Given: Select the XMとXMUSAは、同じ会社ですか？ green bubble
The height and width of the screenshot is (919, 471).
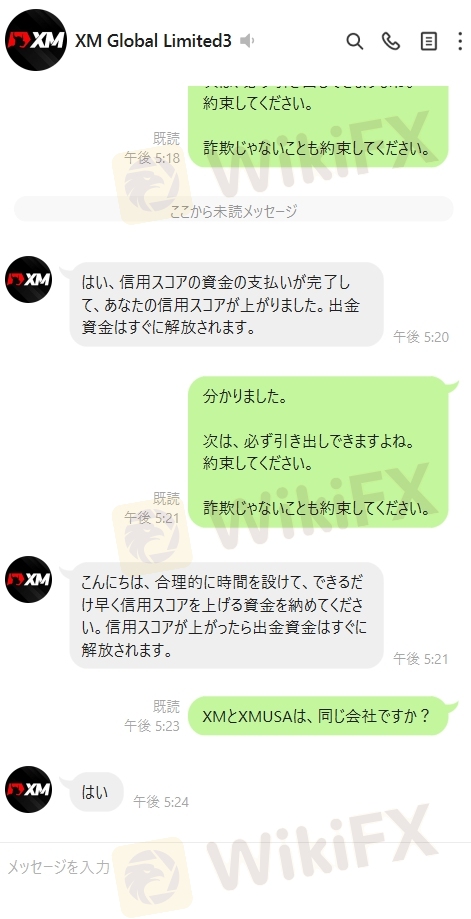Looking at the screenshot, I should (318, 716).
